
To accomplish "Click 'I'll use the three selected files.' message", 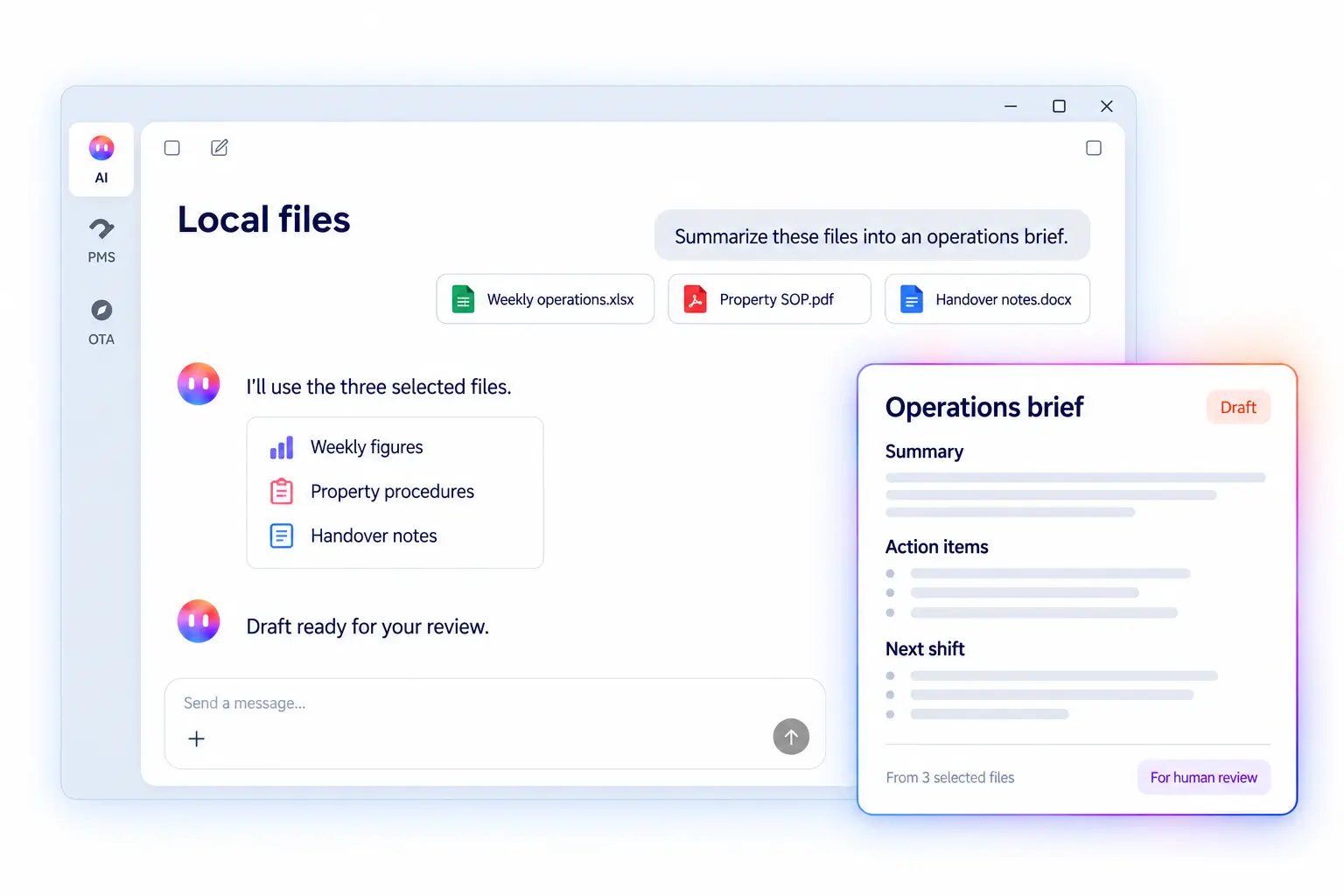I will (x=379, y=387).
